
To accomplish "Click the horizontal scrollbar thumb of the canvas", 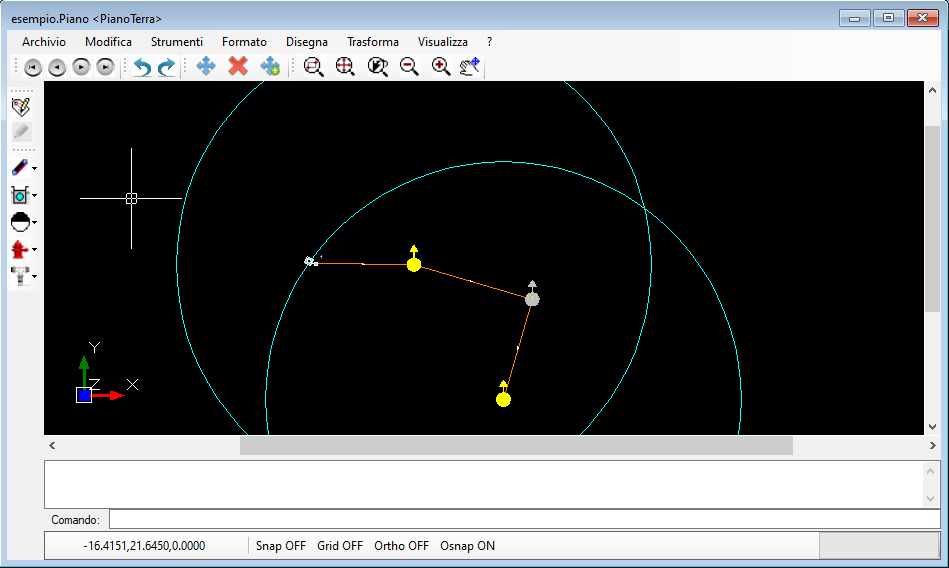I will [x=516, y=446].
